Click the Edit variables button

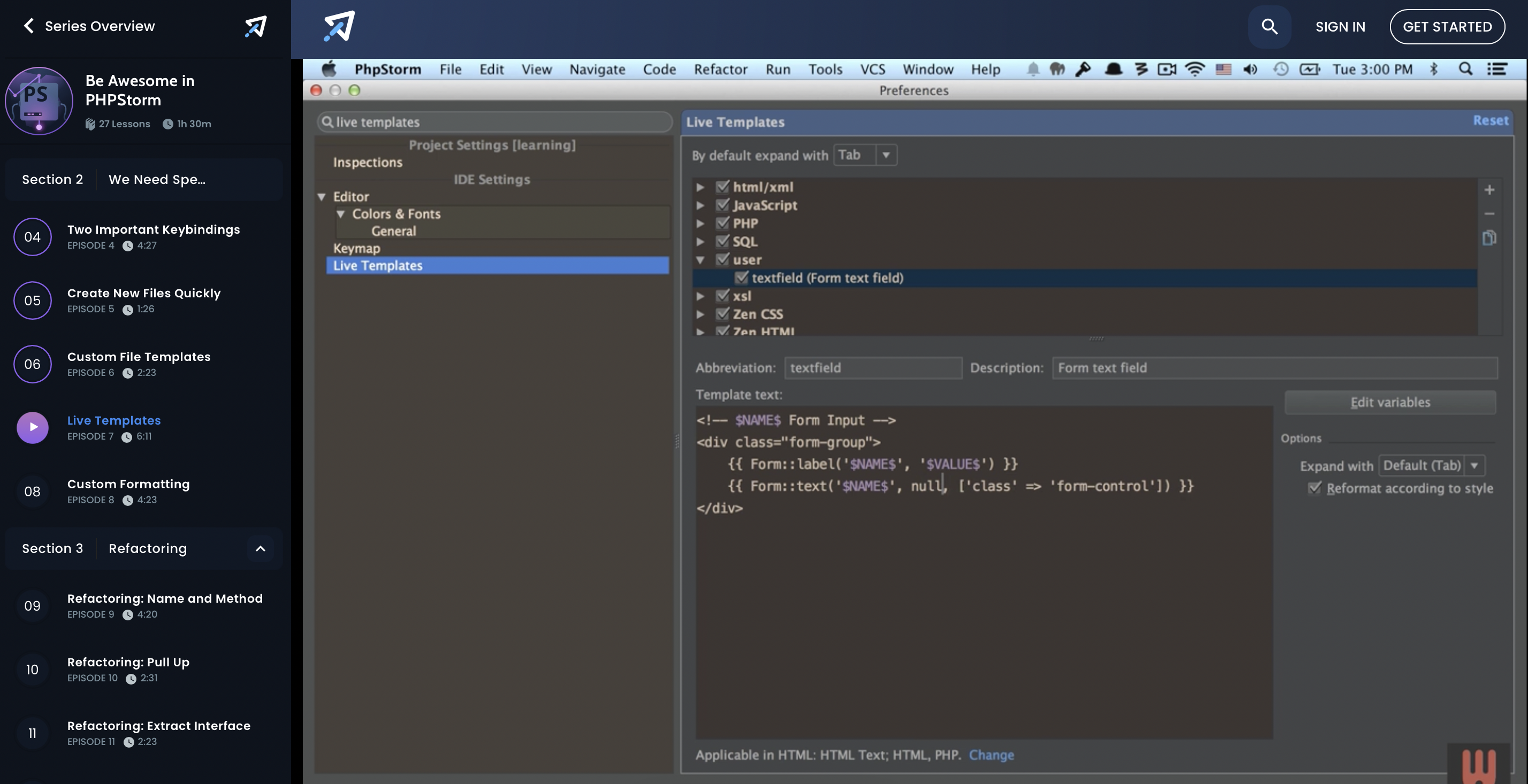point(1389,402)
